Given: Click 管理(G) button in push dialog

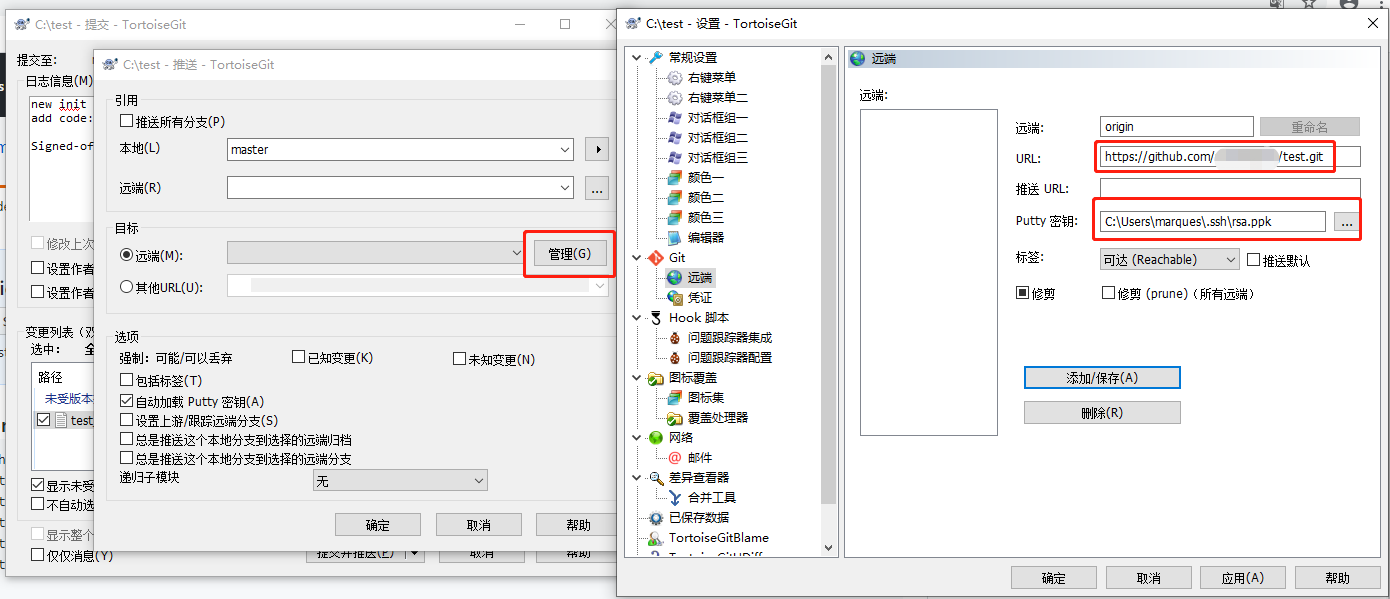Looking at the screenshot, I should coord(569,254).
